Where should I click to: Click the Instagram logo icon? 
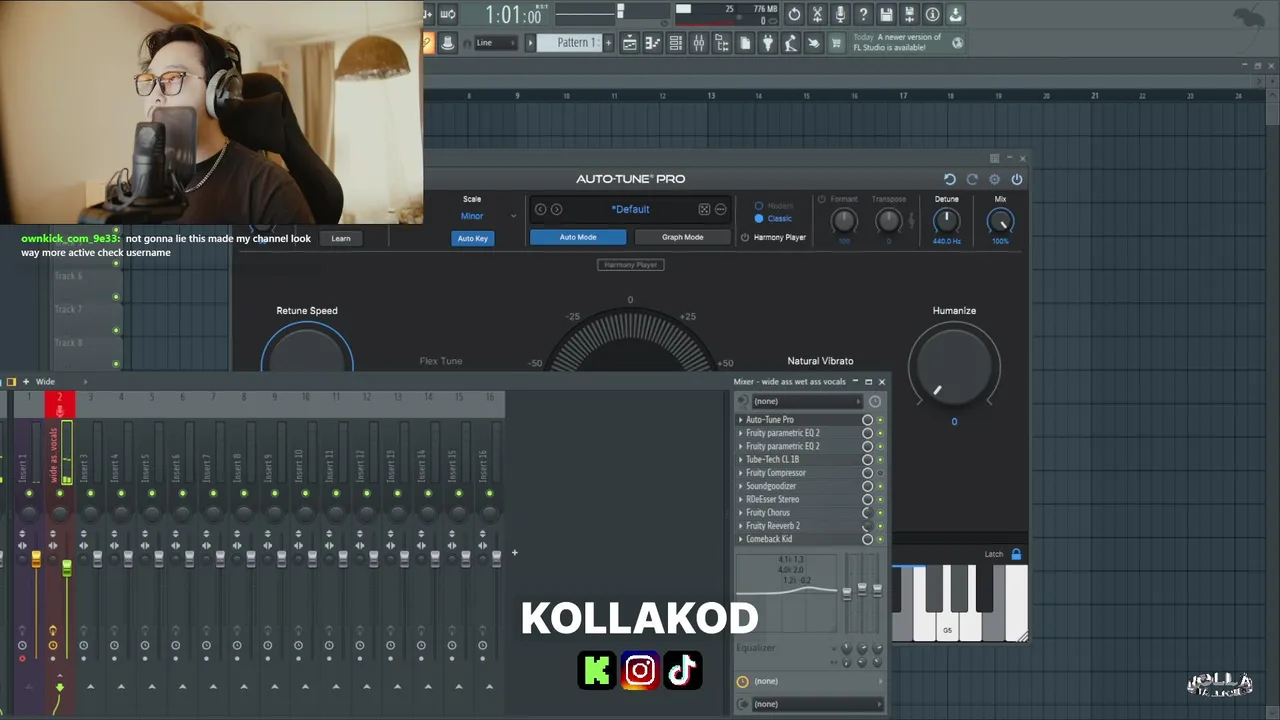click(640, 670)
